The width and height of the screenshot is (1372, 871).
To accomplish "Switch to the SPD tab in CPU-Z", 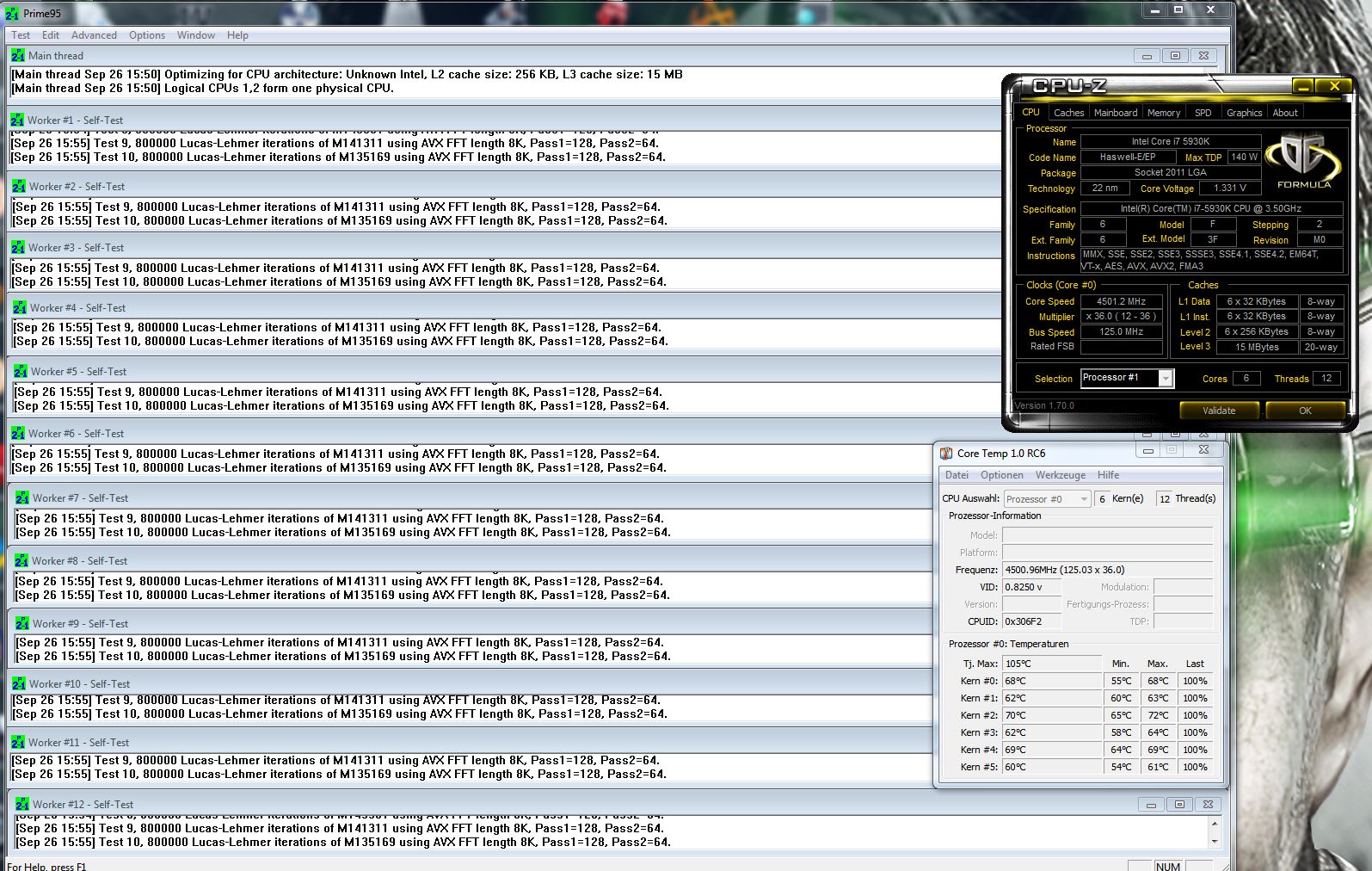I will click(1203, 113).
